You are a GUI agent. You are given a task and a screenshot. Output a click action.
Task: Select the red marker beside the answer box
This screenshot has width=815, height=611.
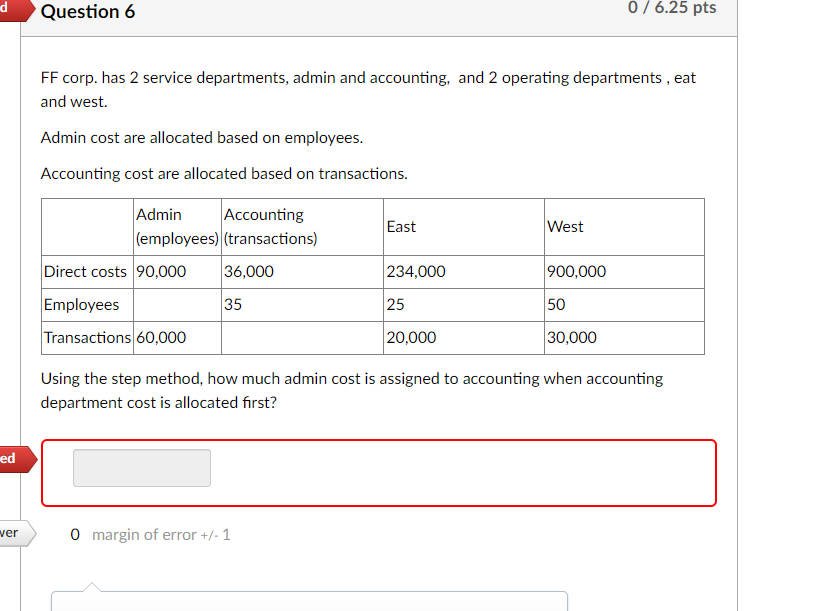(10, 459)
